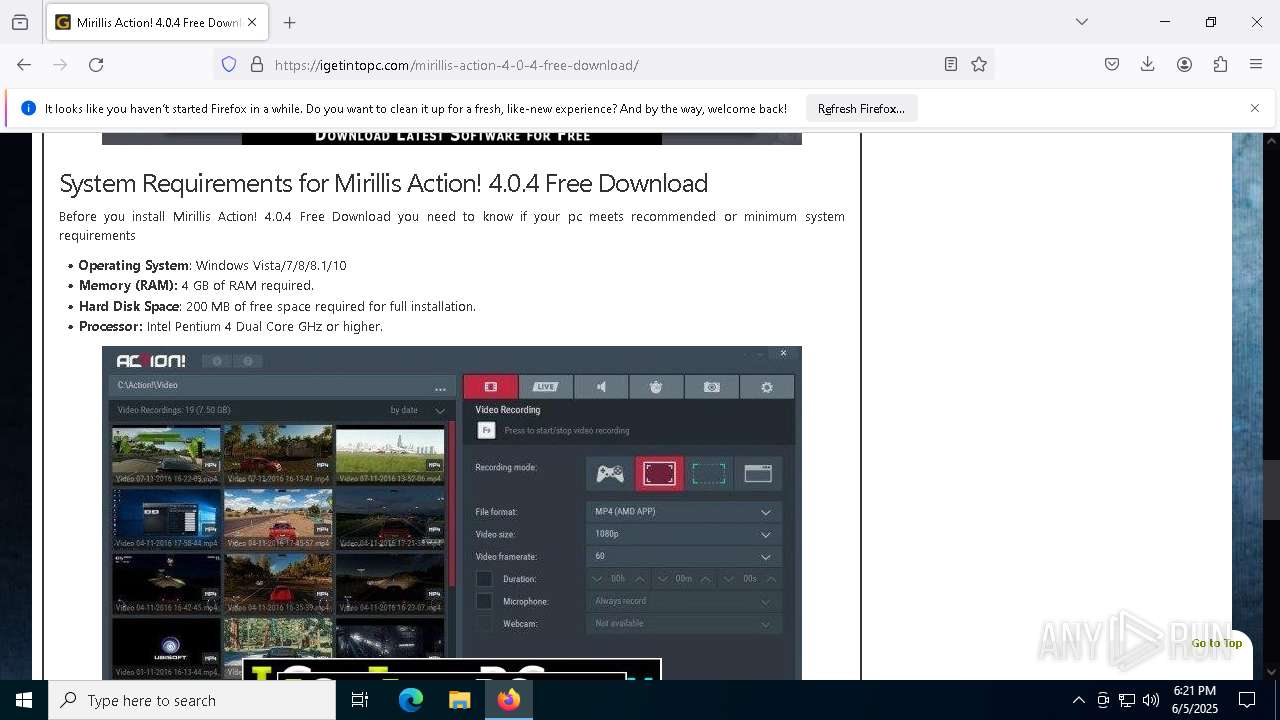Open the taskbar volume control
Viewport: 1280px width, 720px height.
[x=1151, y=700]
